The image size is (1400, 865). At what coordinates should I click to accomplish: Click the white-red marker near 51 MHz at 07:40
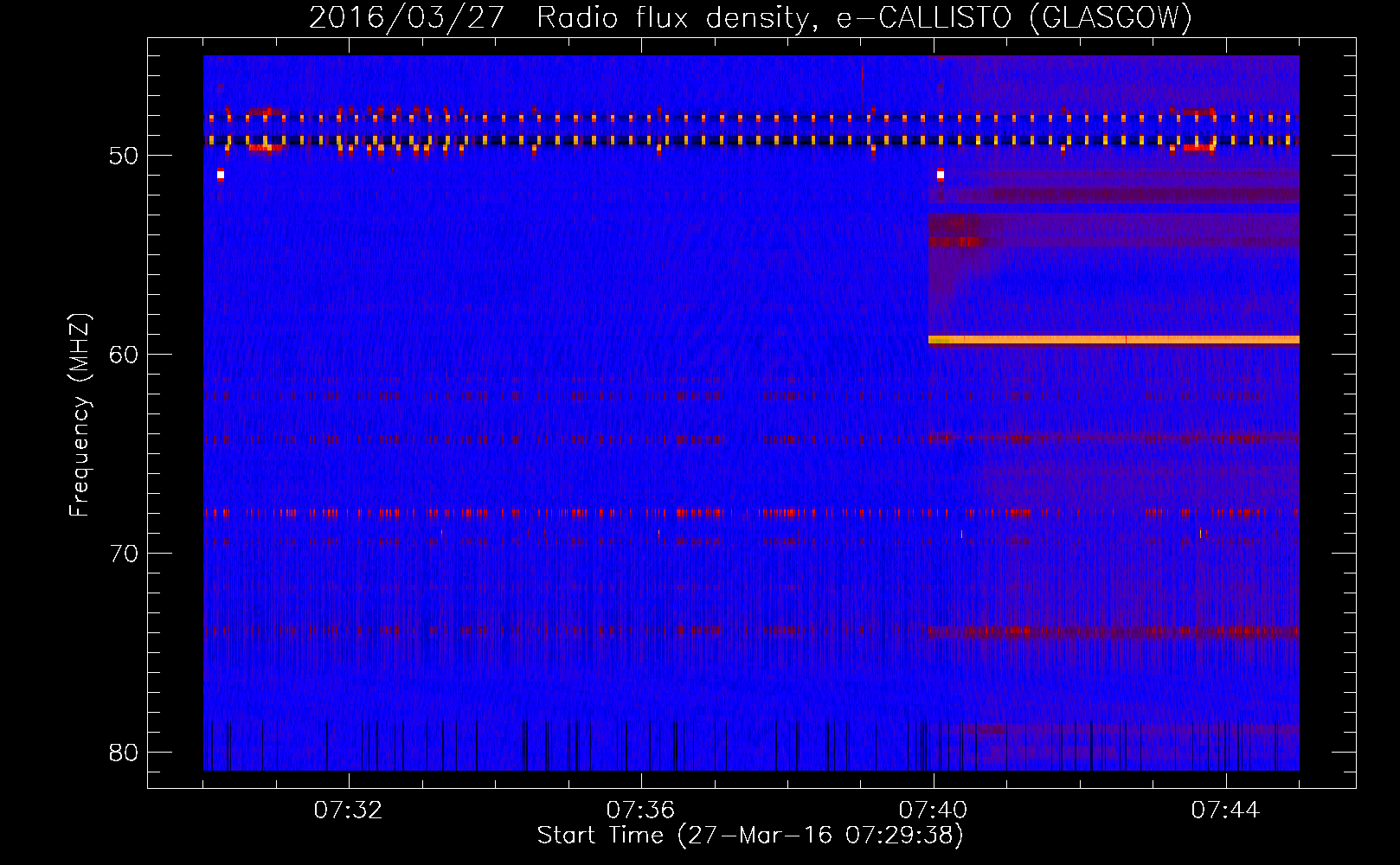point(941,176)
